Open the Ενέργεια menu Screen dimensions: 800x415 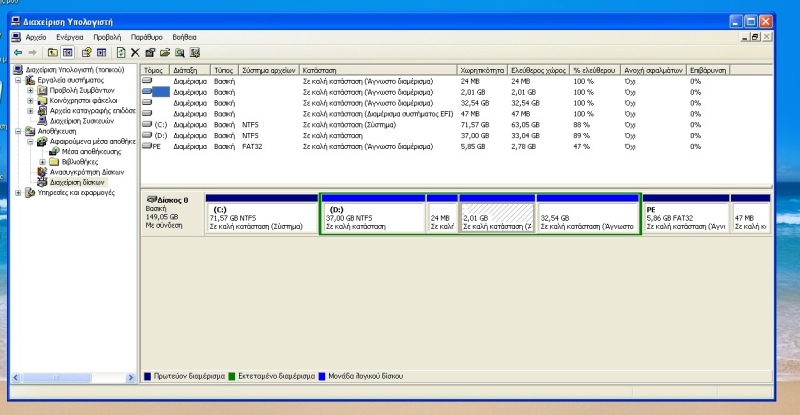pos(69,37)
